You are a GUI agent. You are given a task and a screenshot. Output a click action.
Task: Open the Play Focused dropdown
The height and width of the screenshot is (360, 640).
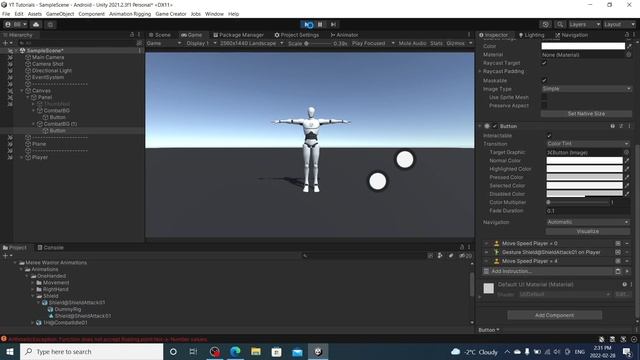pyautogui.click(x=373, y=43)
